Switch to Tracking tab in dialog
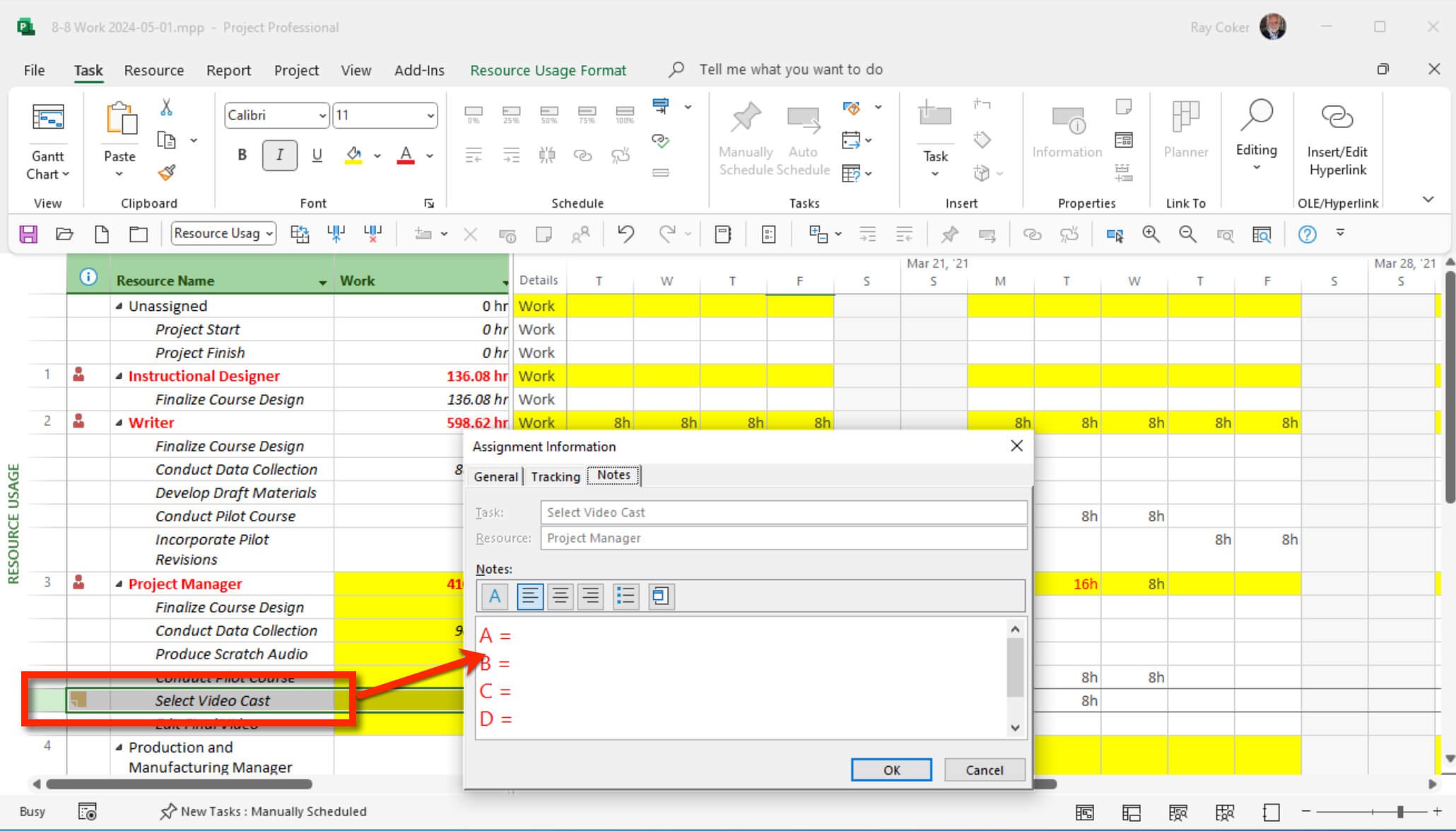 (x=555, y=476)
